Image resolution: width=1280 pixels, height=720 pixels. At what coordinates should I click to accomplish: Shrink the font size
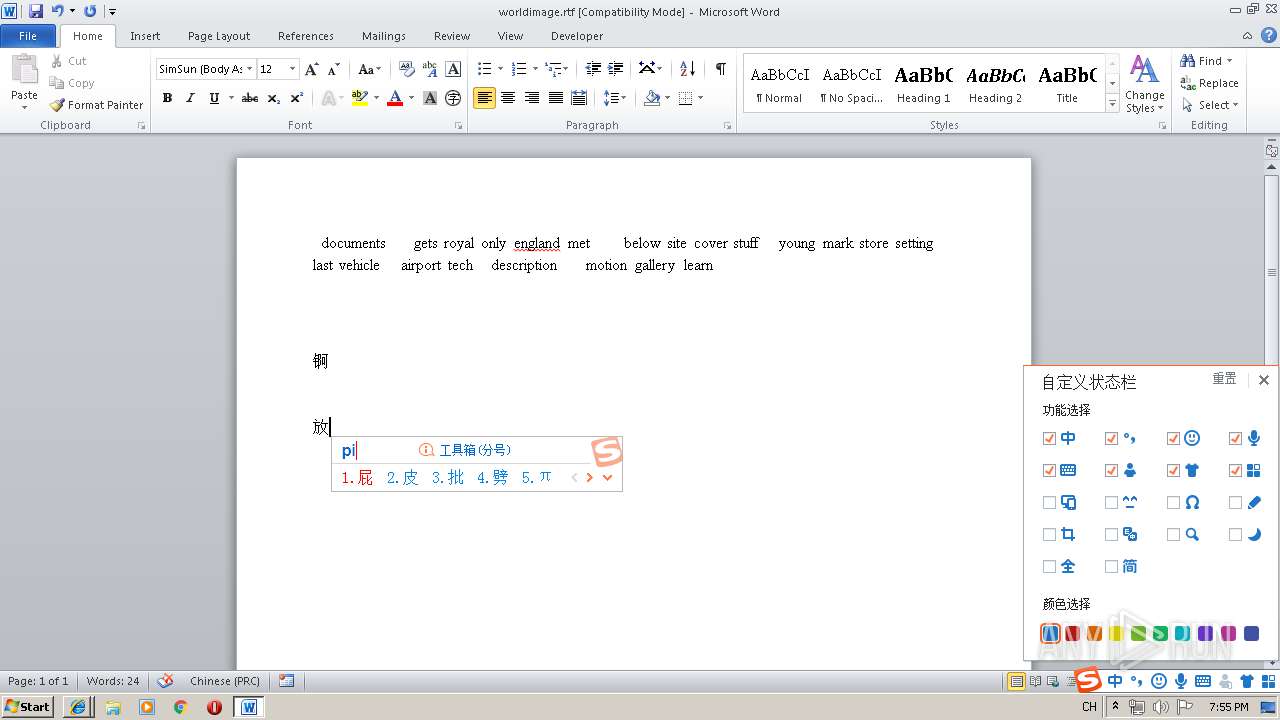coord(334,69)
